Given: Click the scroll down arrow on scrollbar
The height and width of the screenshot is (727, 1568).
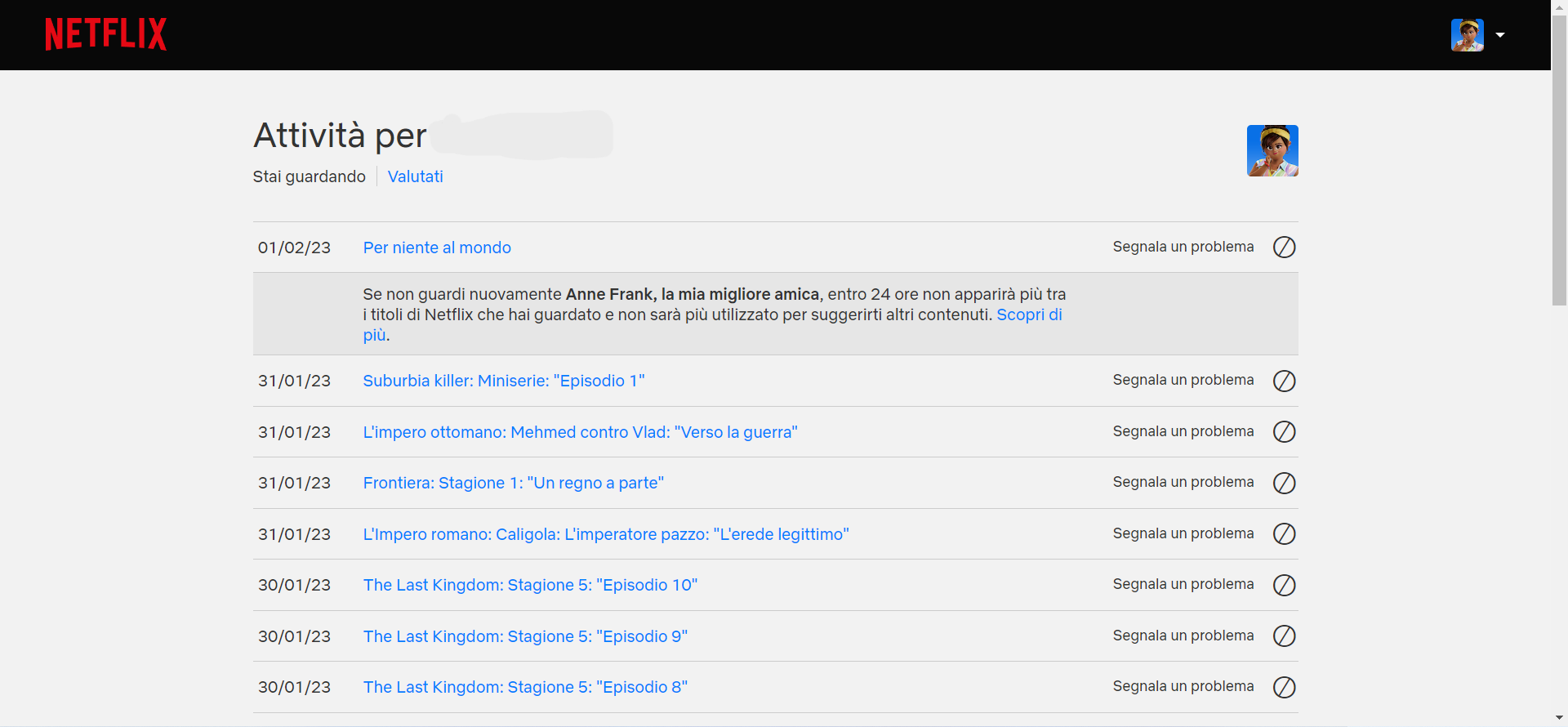Looking at the screenshot, I should click(1559, 718).
